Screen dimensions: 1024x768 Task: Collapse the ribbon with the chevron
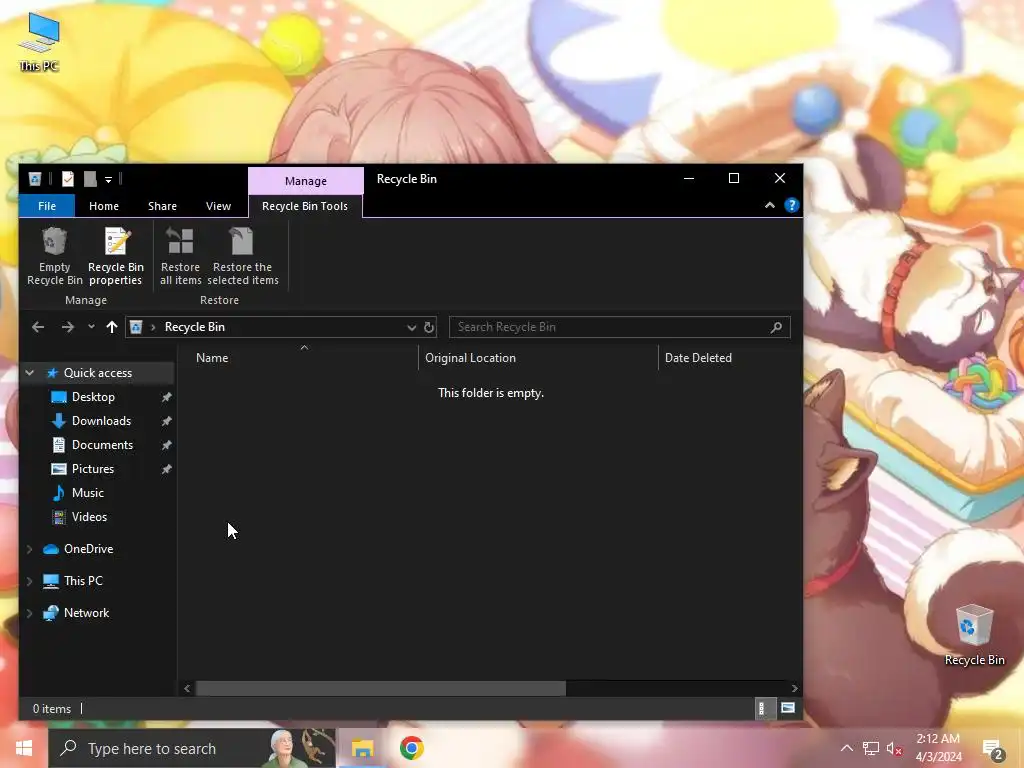[x=770, y=205]
